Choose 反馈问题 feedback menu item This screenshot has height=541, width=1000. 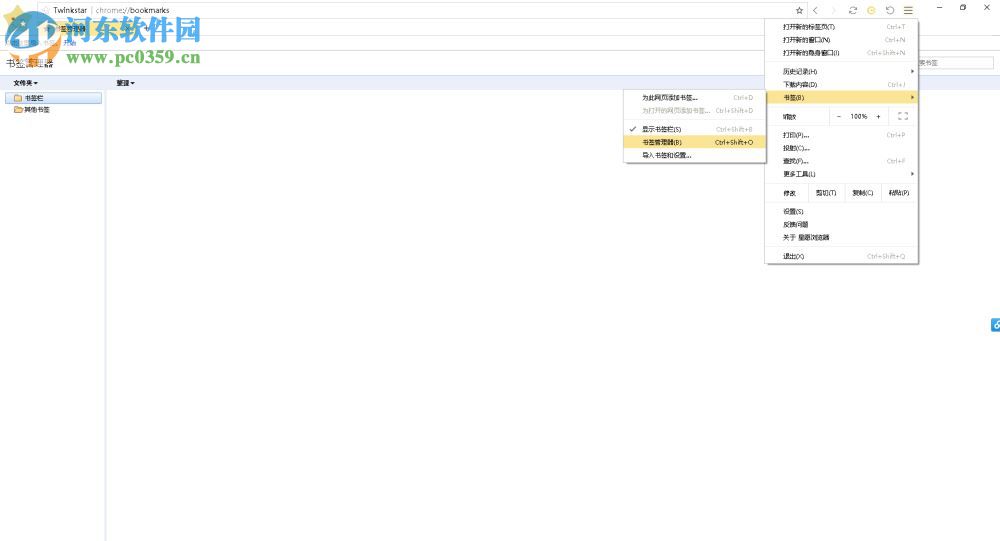coord(841,225)
